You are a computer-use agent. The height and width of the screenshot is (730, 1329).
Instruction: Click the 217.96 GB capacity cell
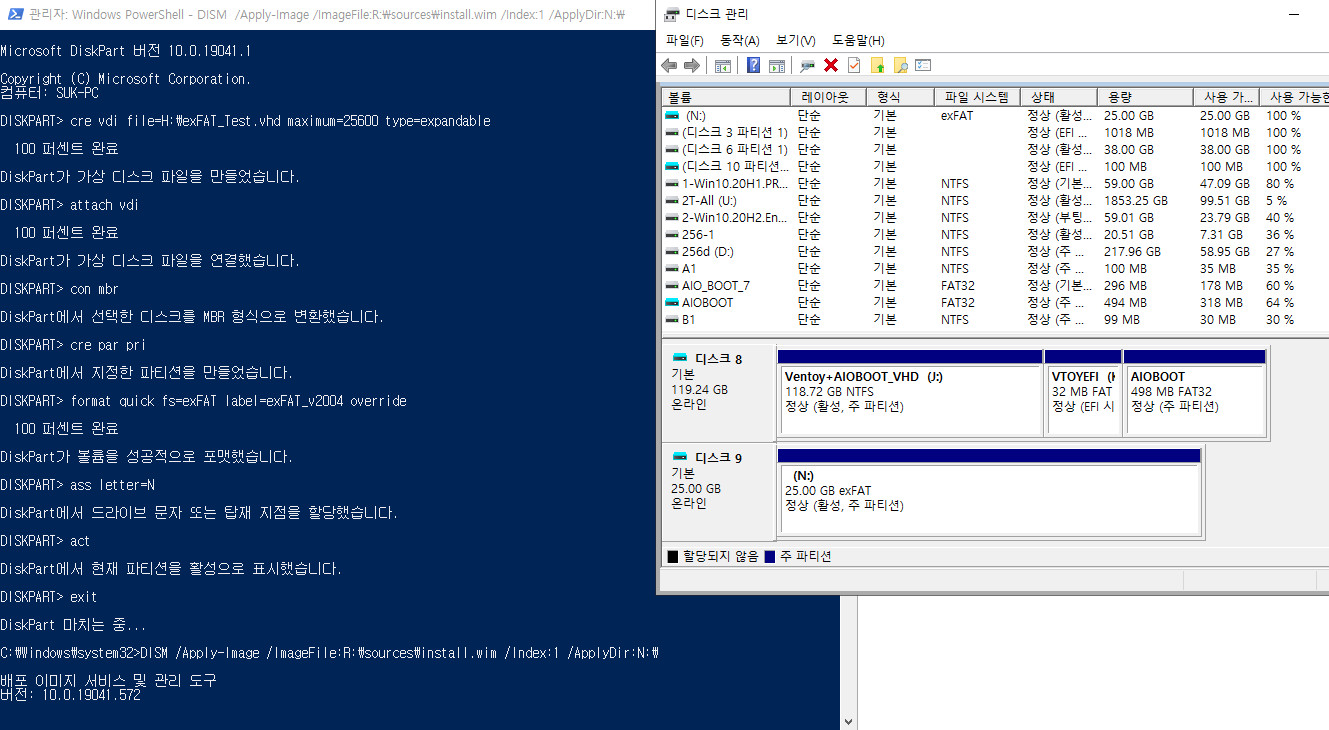point(1132,251)
